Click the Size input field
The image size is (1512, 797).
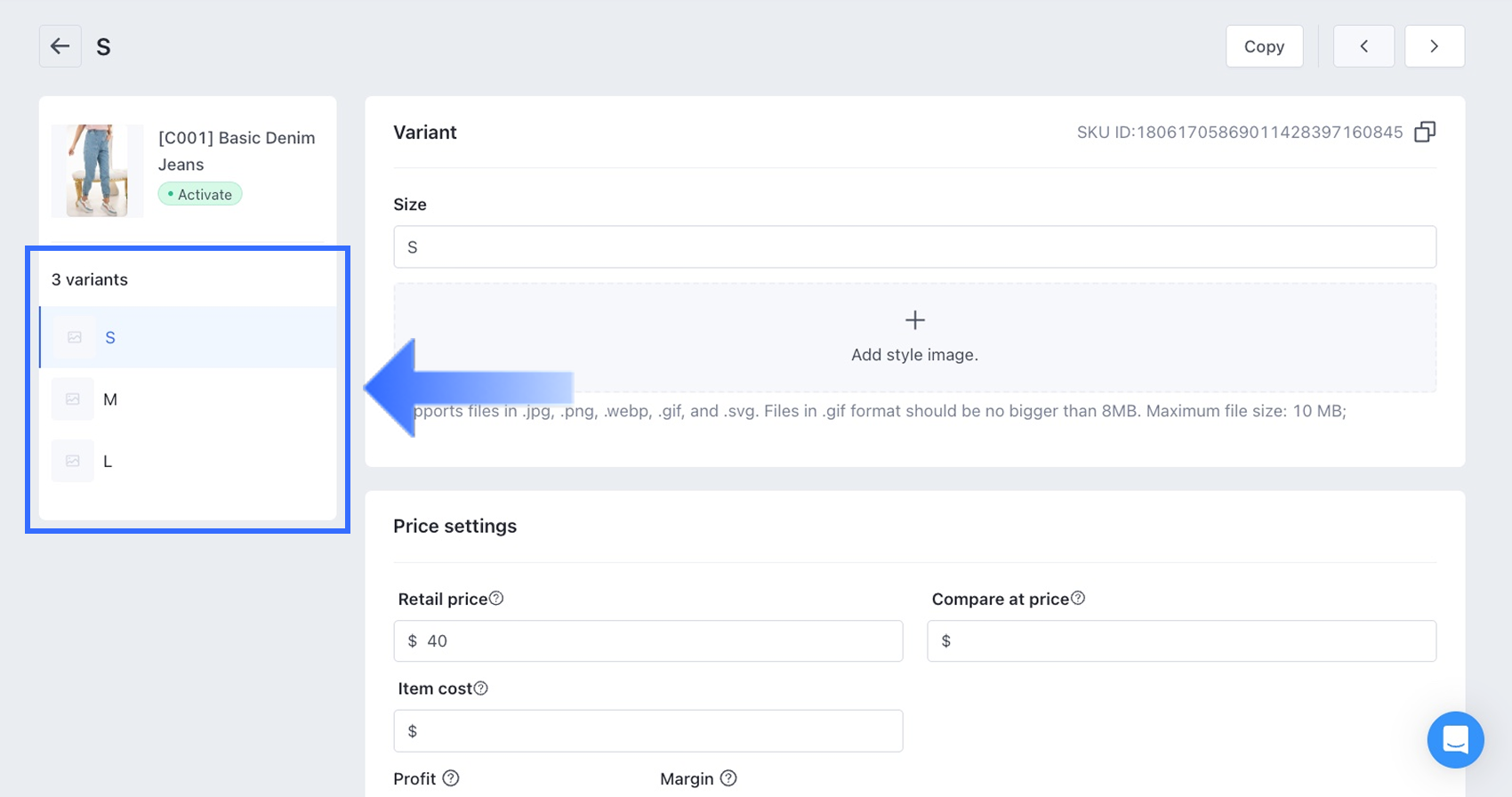tap(914, 247)
